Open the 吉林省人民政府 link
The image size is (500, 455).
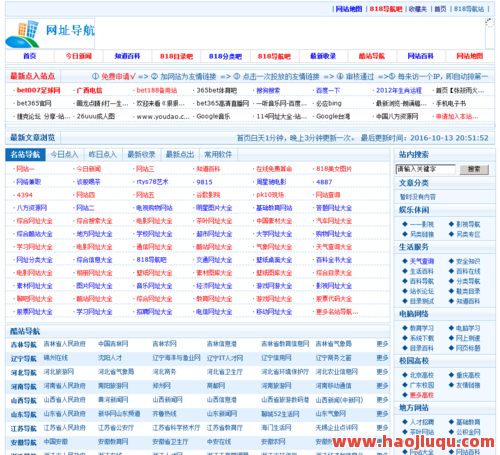coord(64,344)
